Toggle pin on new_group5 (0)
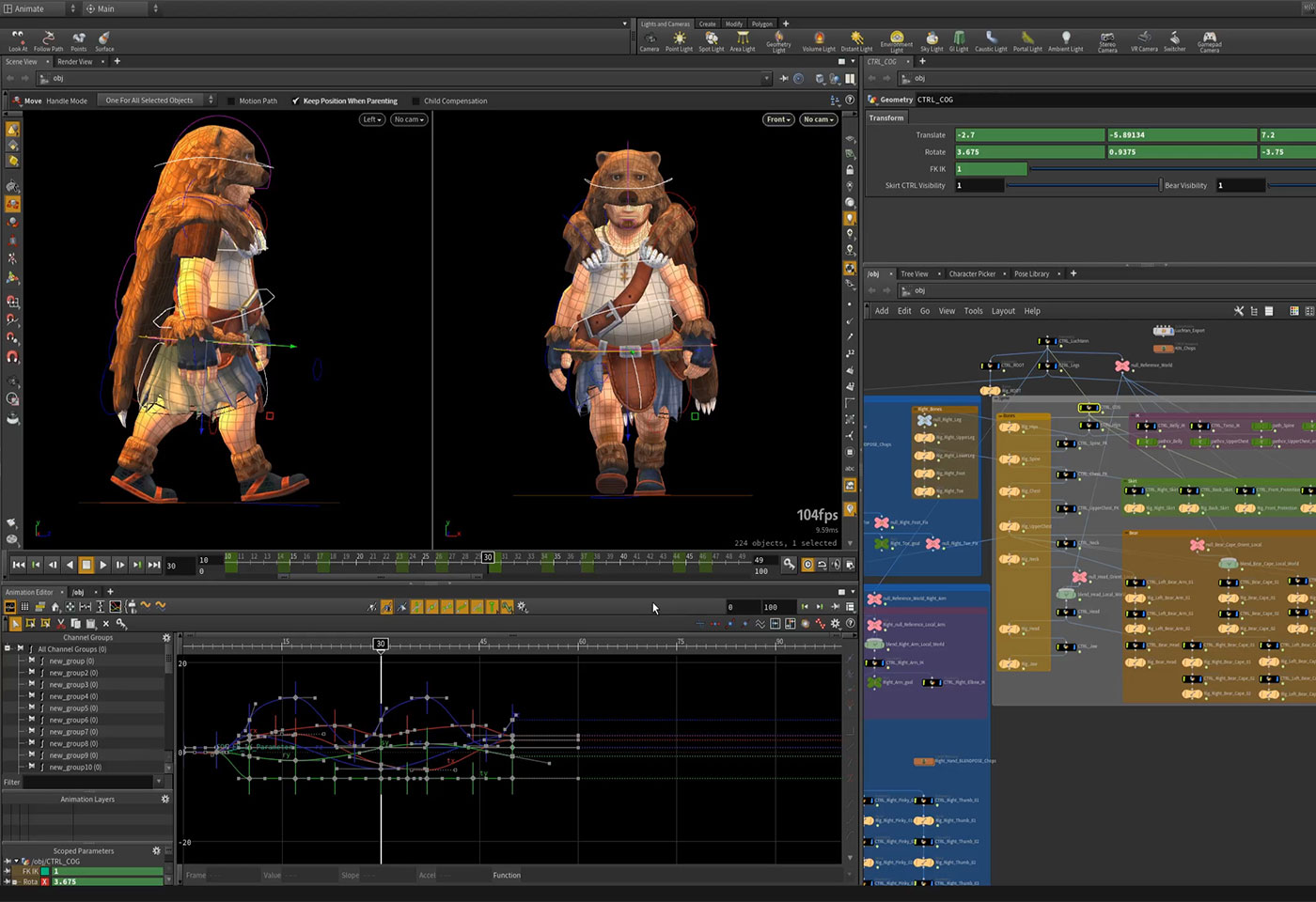The height and width of the screenshot is (902, 1316). tap(31, 708)
